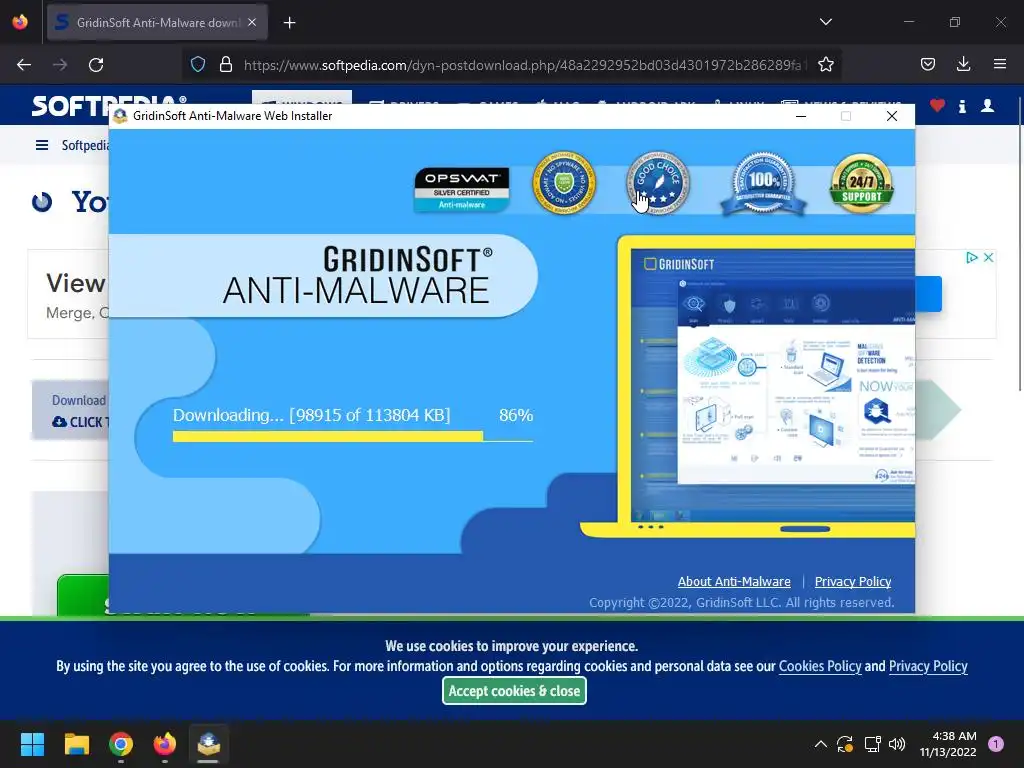This screenshot has height=768, width=1024.
Task: Click the 24/7 Support badge
Action: (x=861, y=184)
